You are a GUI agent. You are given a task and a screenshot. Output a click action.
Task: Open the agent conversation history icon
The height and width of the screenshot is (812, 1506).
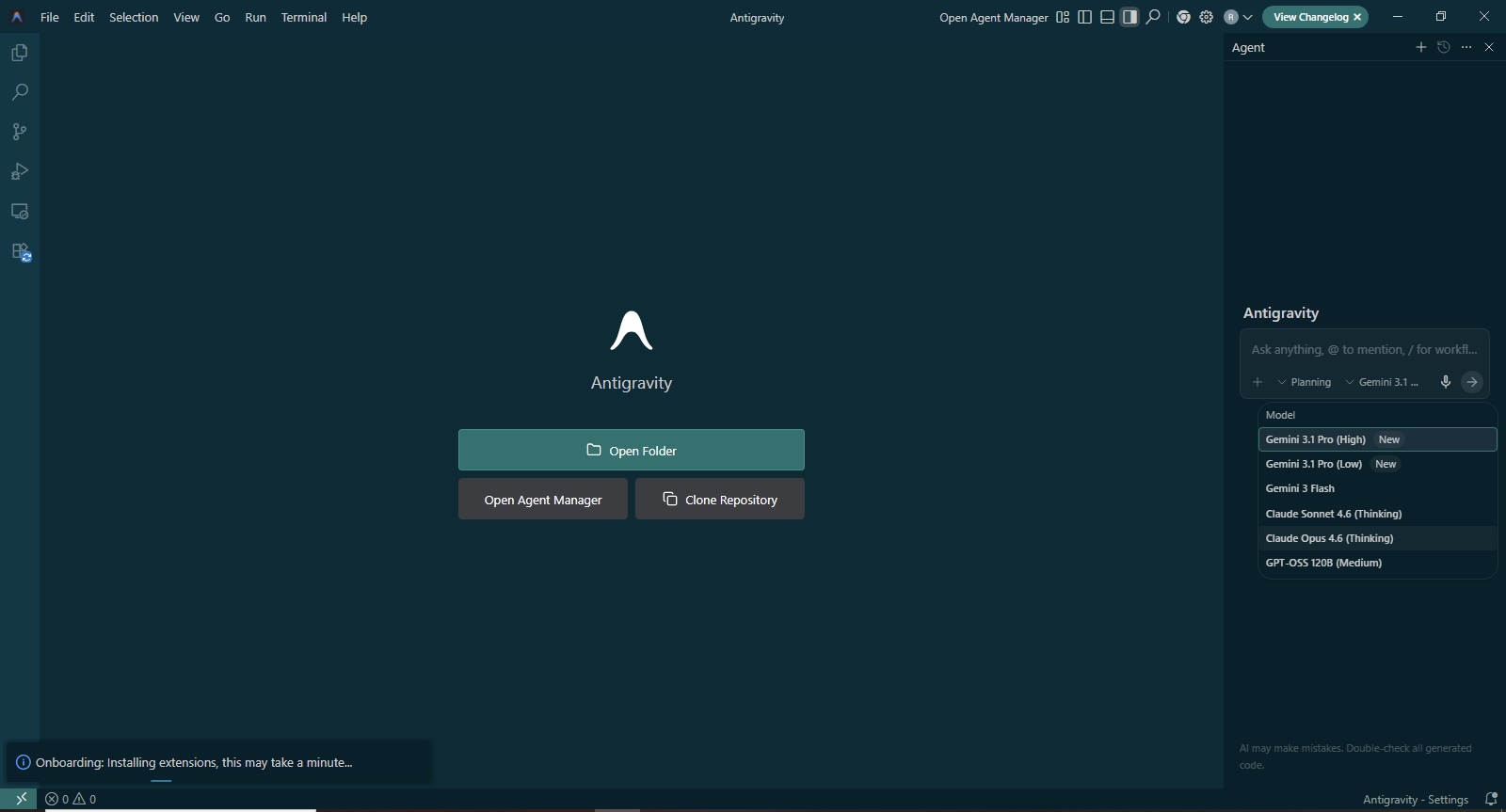coord(1444,47)
